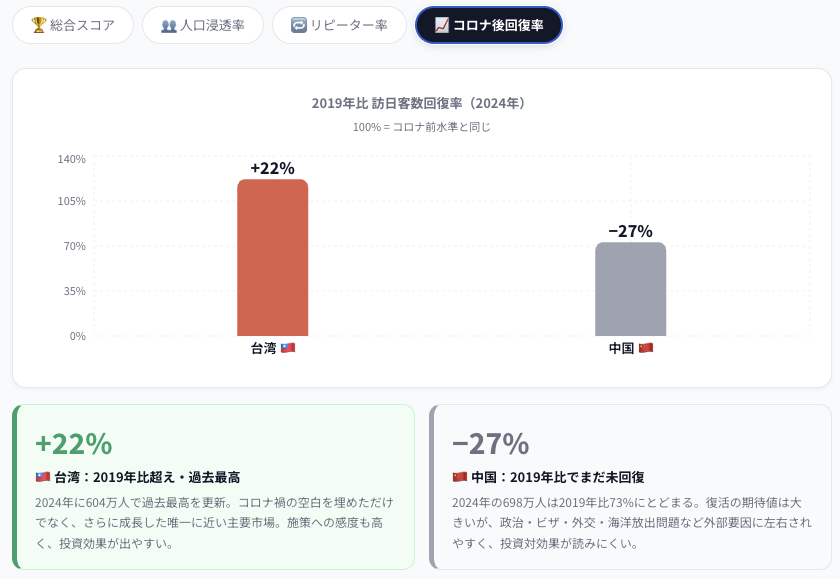This screenshot has height=579, width=840.
Task: Click the chart icon on コロナ後回復率
Action: [x=442, y=25]
